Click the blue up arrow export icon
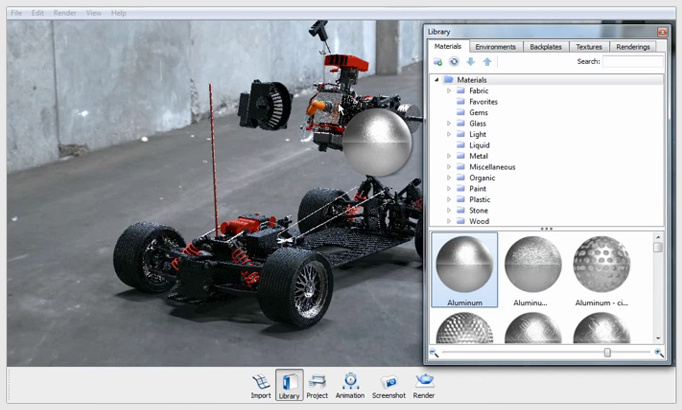This screenshot has width=682, height=410. (486, 62)
